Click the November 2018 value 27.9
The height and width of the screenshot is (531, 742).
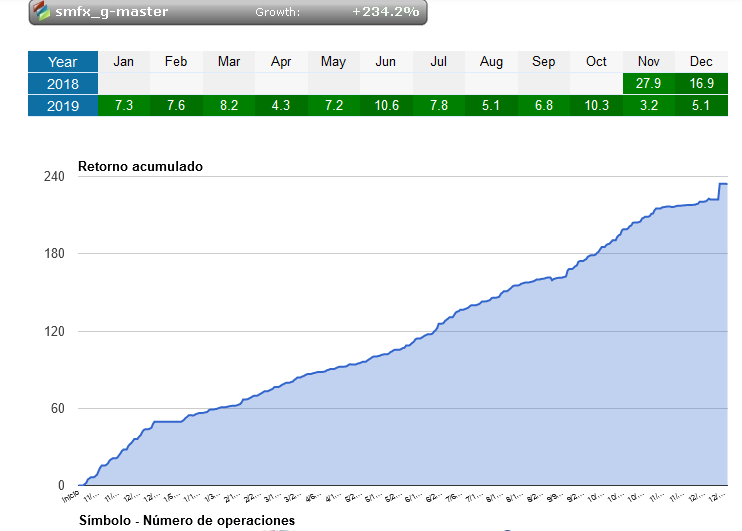tap(649, 83)
